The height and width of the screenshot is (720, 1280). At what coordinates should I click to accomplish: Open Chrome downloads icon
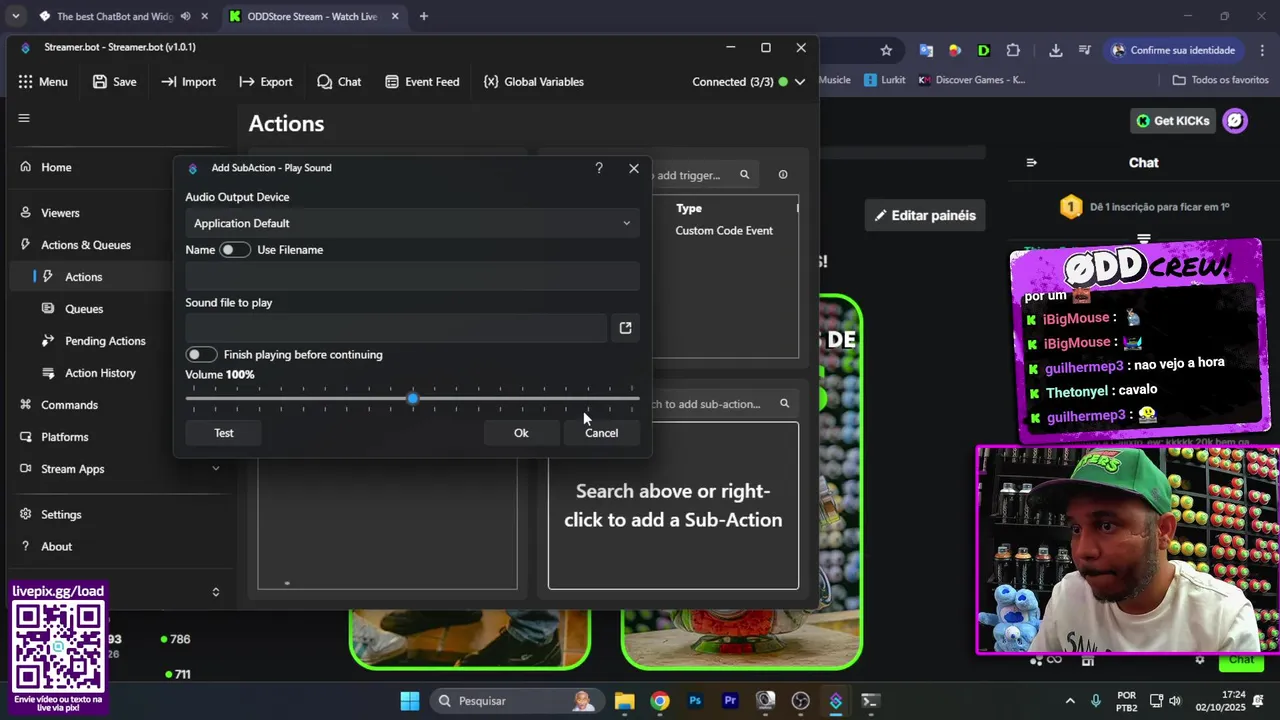[x=1056, y=50]
